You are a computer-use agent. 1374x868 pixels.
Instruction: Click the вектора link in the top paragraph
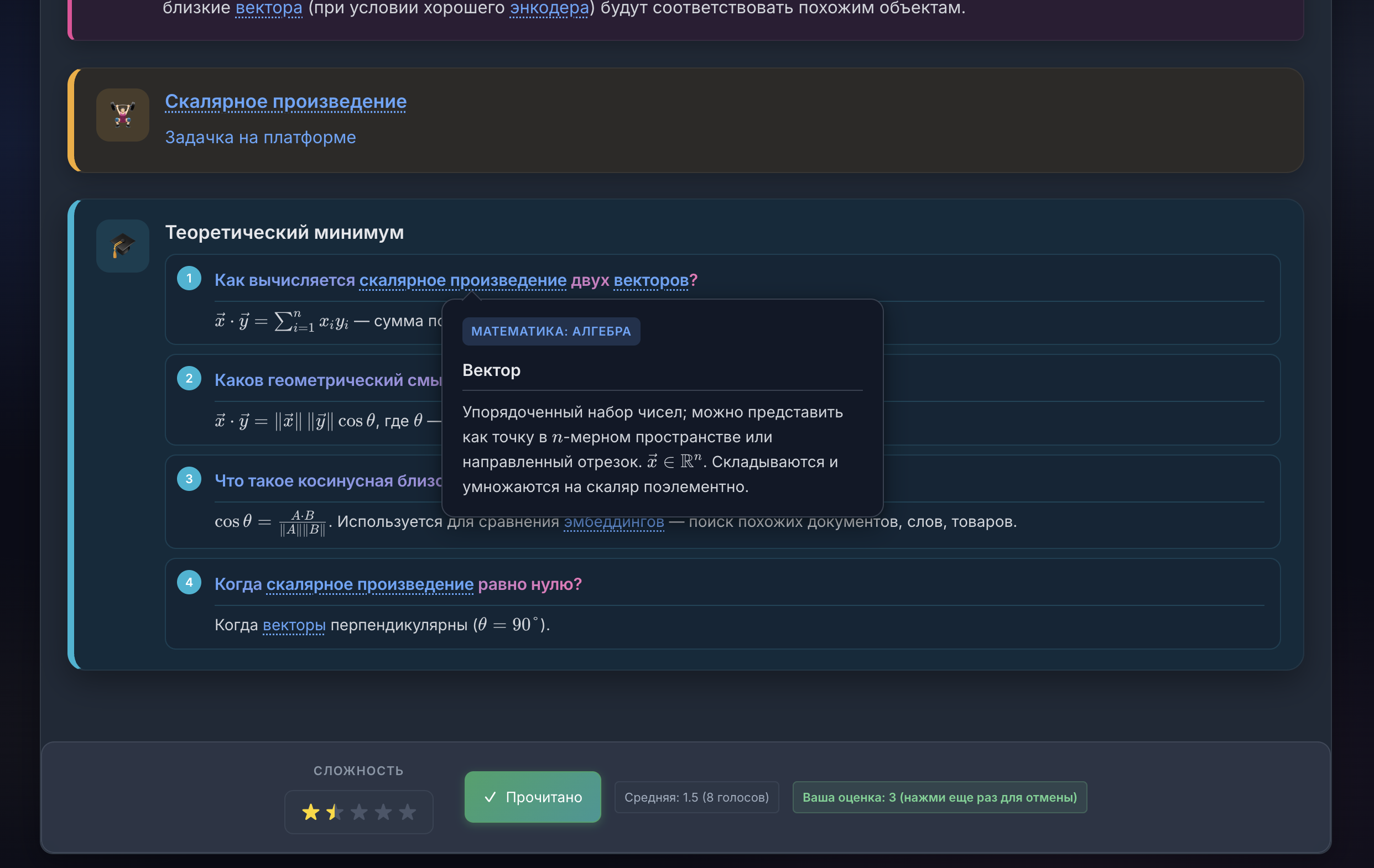click(x=269, y=8)
